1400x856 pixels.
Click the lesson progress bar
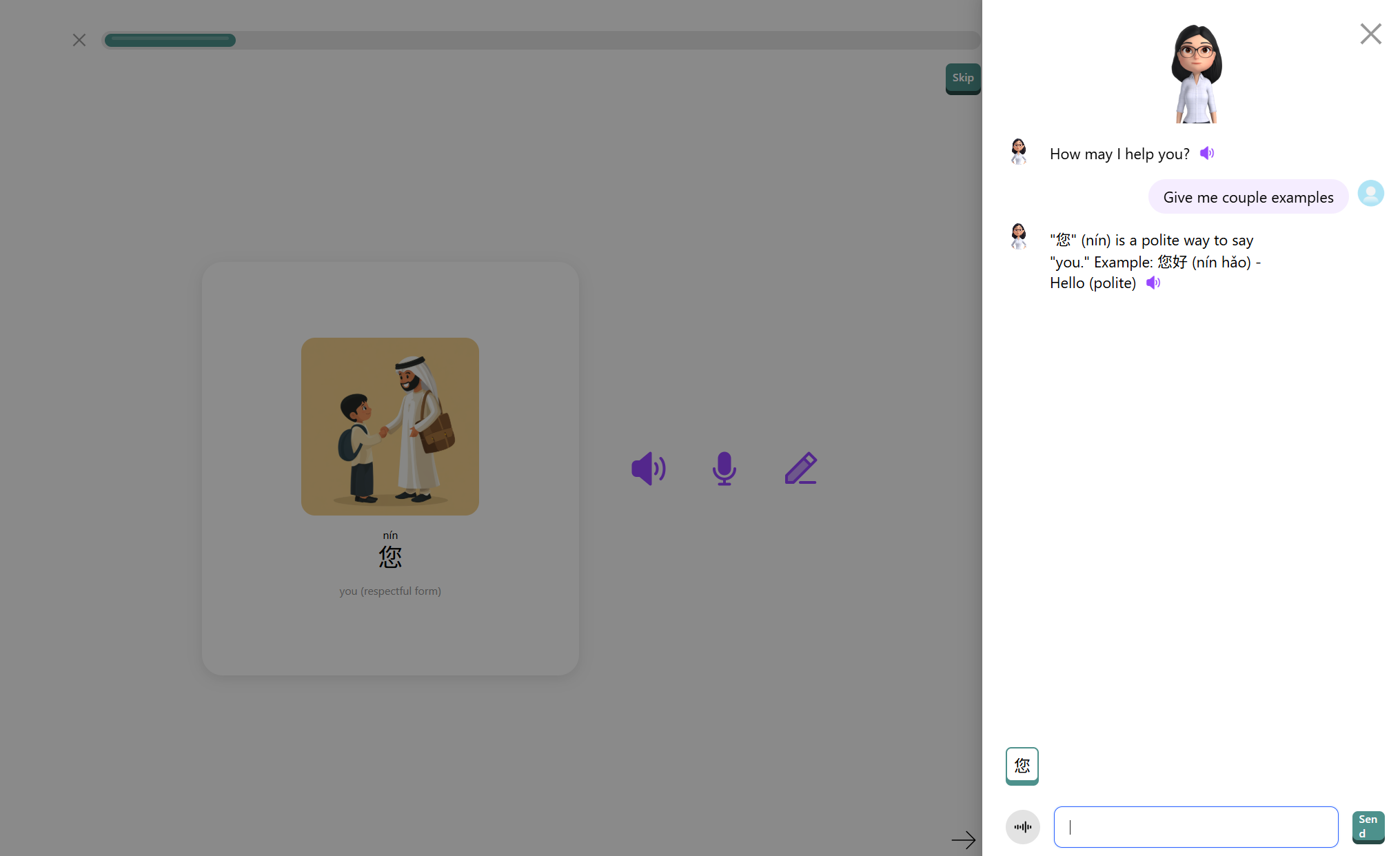pos(541,40)
